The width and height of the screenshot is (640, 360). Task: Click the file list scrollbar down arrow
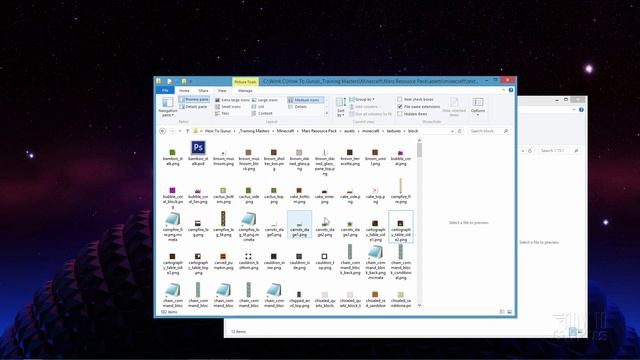(419, 305)
